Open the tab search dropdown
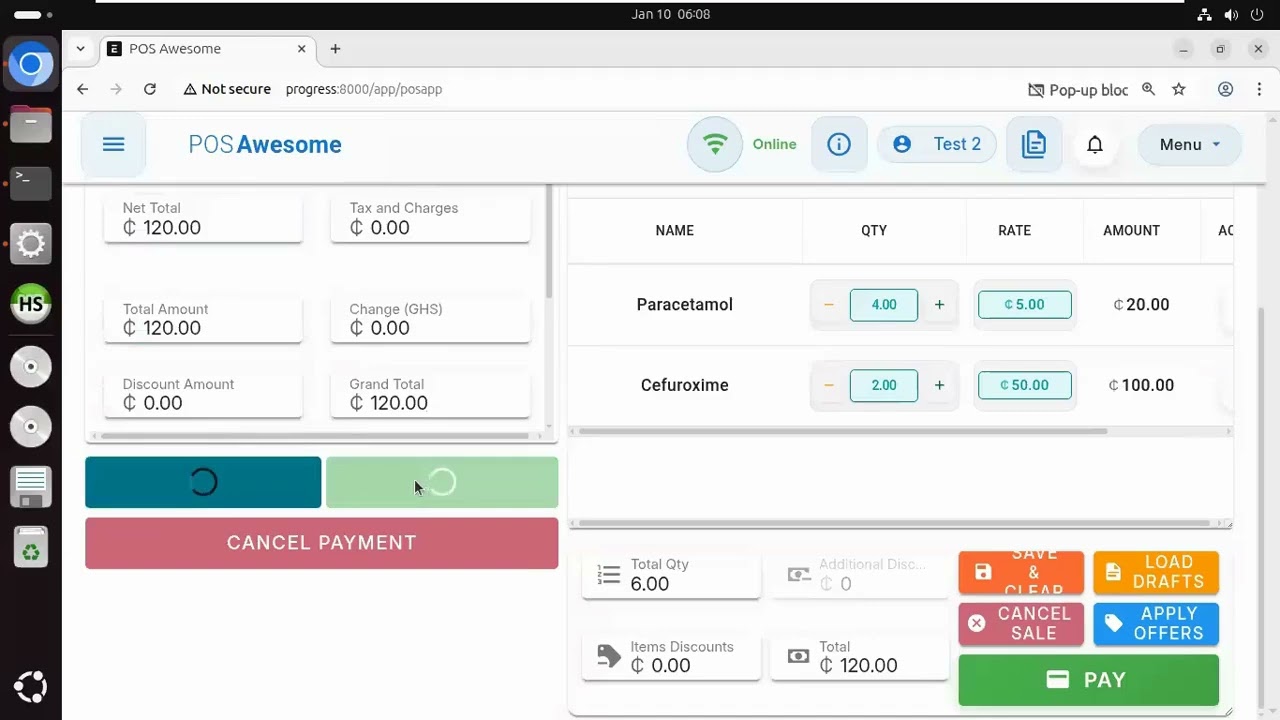 (80, 48)
